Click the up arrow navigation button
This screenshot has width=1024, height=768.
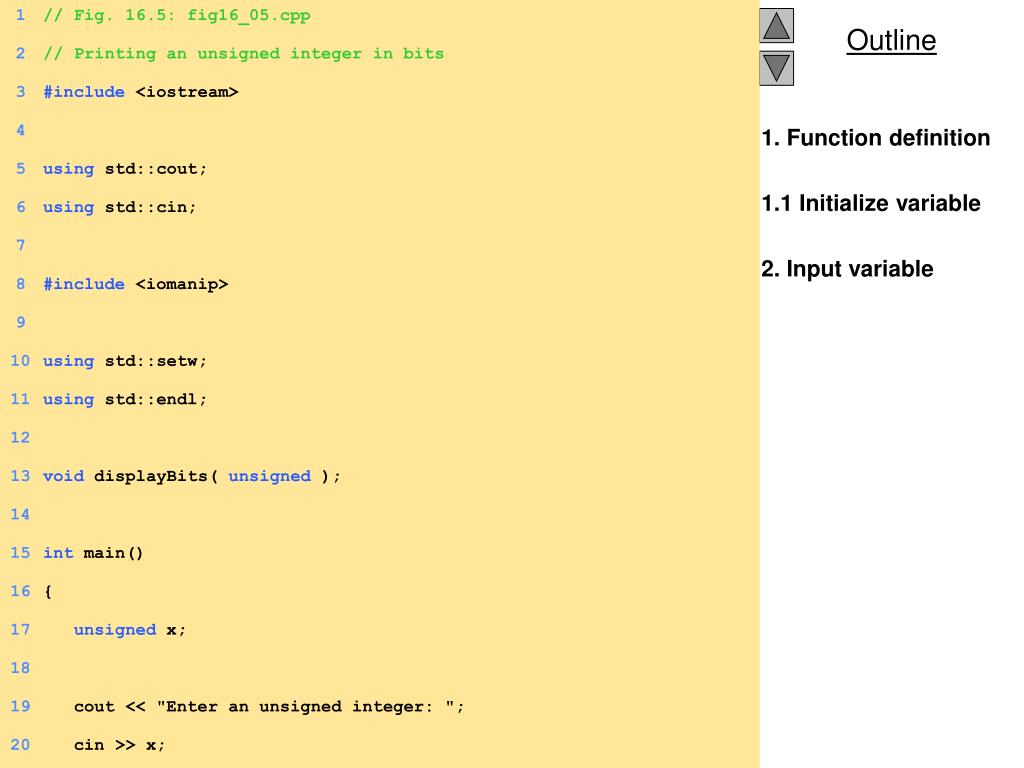(x=776, y=25)
